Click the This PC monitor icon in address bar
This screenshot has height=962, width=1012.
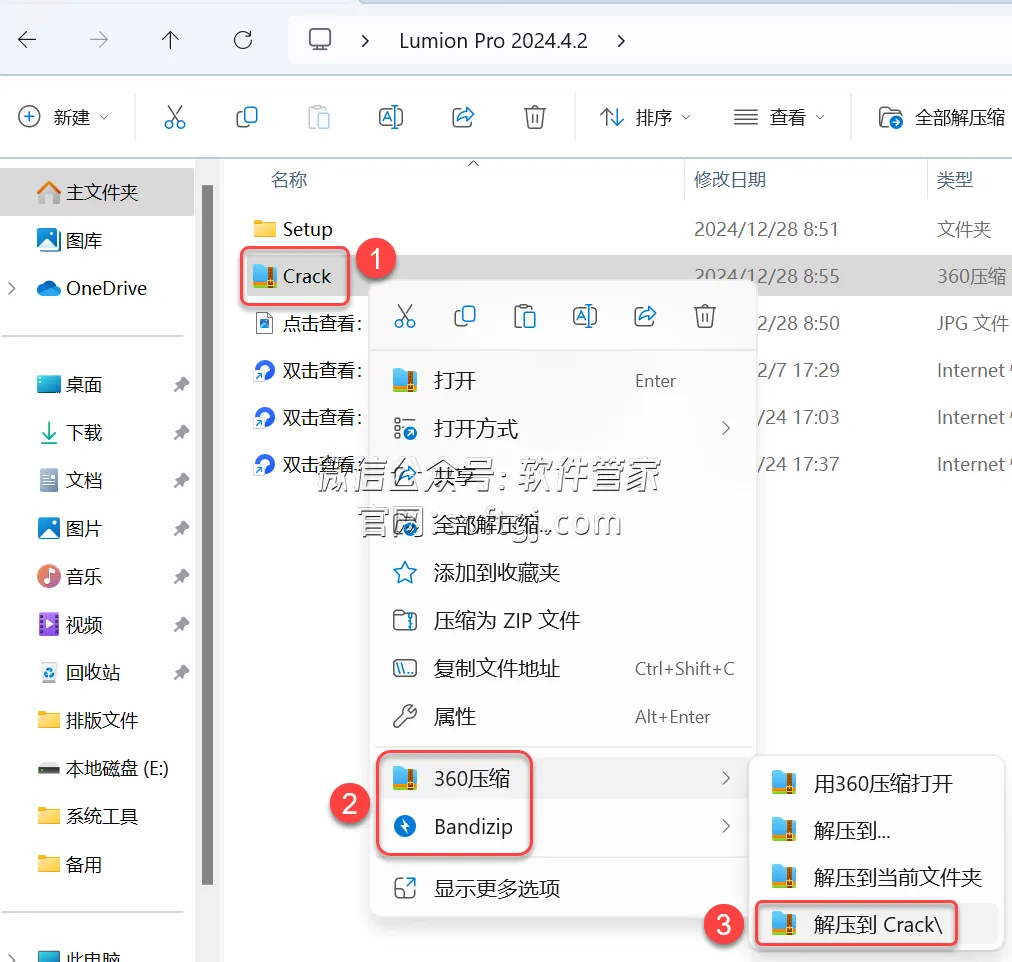click(x=319, y=40)
